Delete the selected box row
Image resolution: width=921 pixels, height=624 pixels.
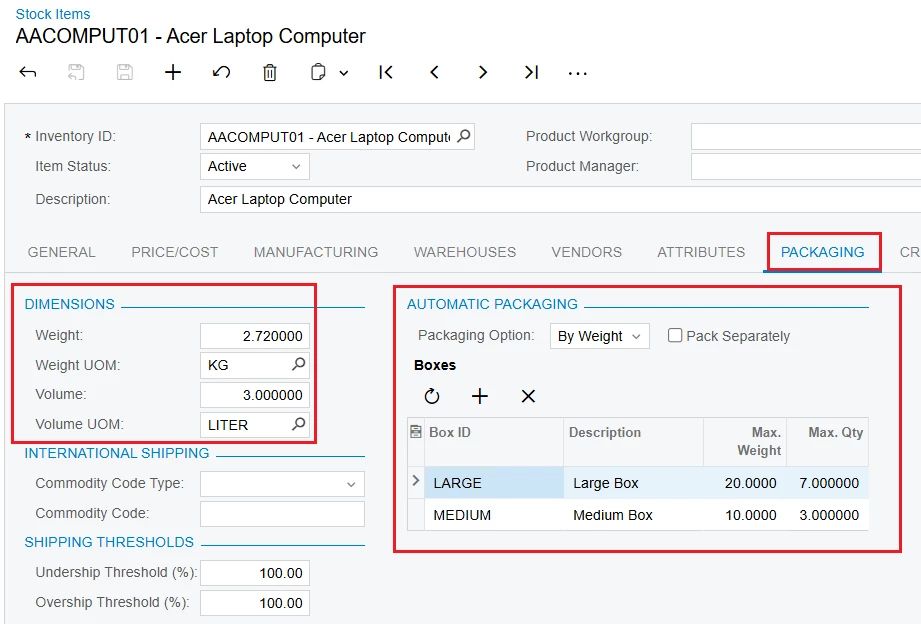528,396
